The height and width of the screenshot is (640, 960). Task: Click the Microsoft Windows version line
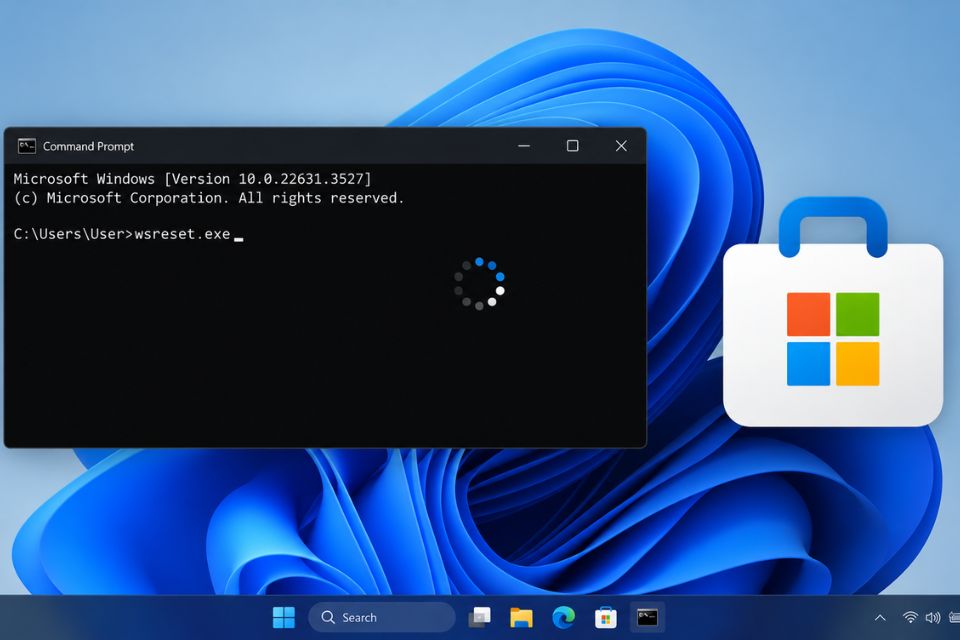(192, 179)
